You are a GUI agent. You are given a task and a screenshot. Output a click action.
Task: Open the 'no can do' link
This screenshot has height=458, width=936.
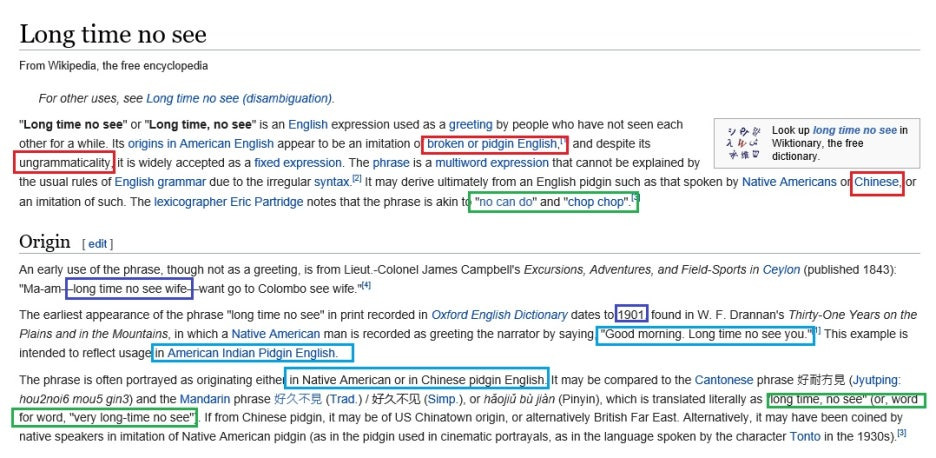[506, 202]
